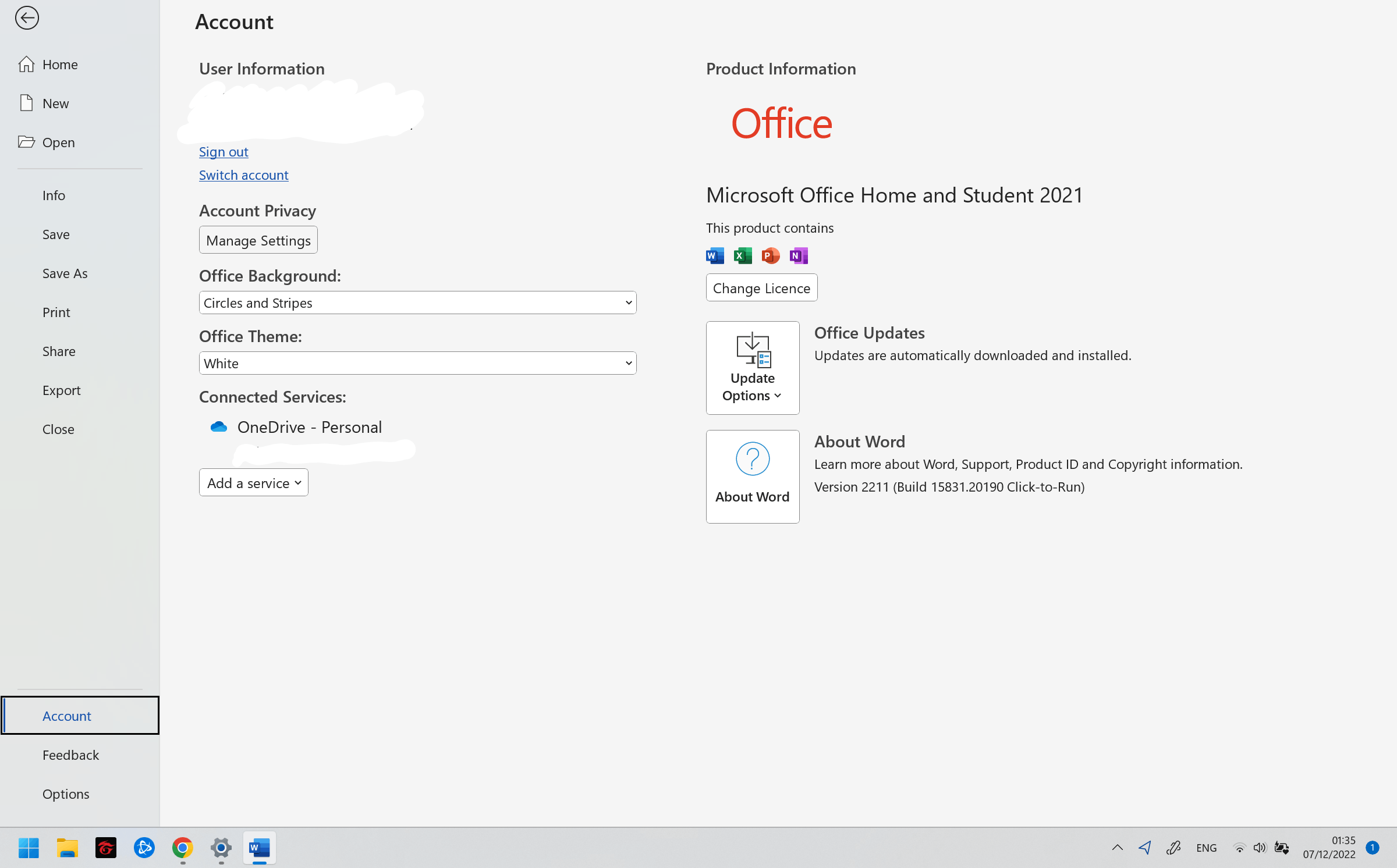The image size is (1397, 868).
Task: Open the Add a service dropdown
Action: pos(254,483)
